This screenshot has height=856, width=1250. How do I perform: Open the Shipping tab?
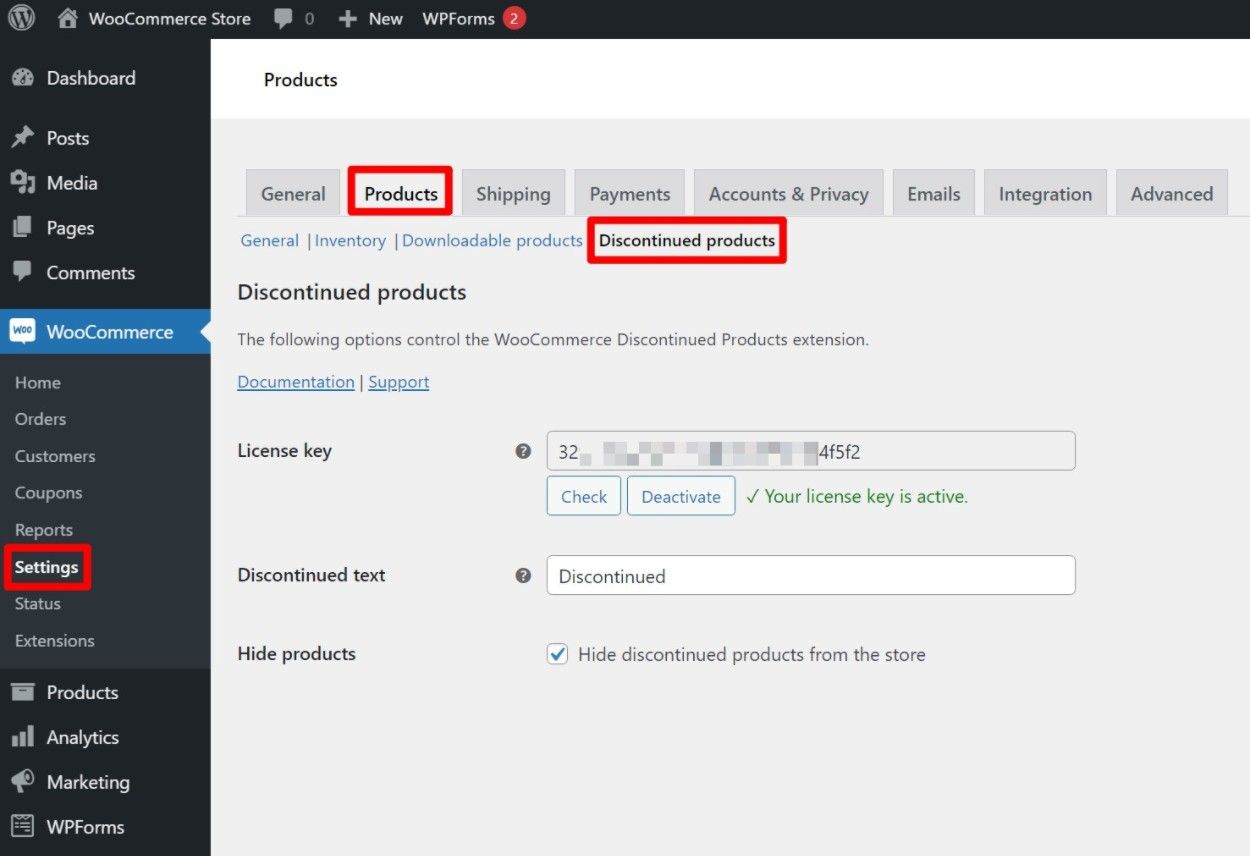(513, 194)
